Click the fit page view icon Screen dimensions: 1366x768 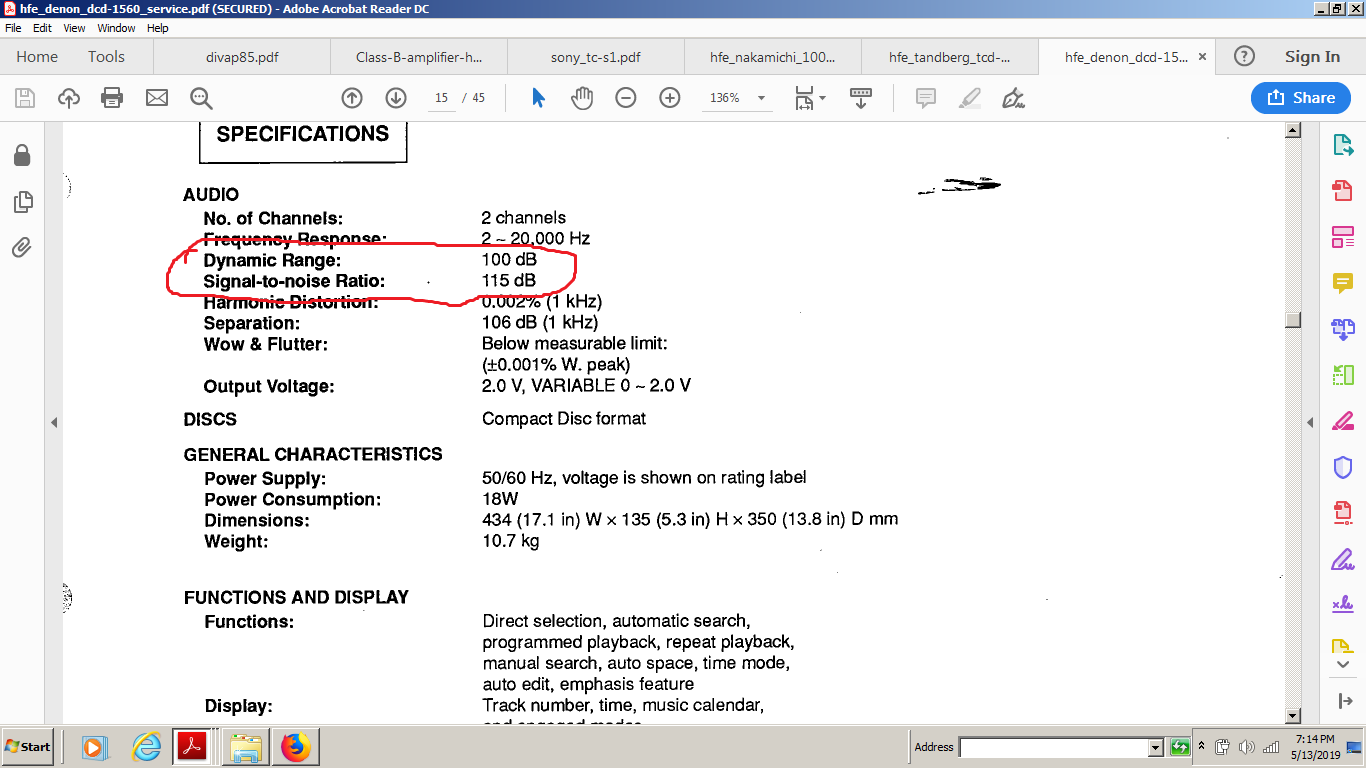pos(804,98)
